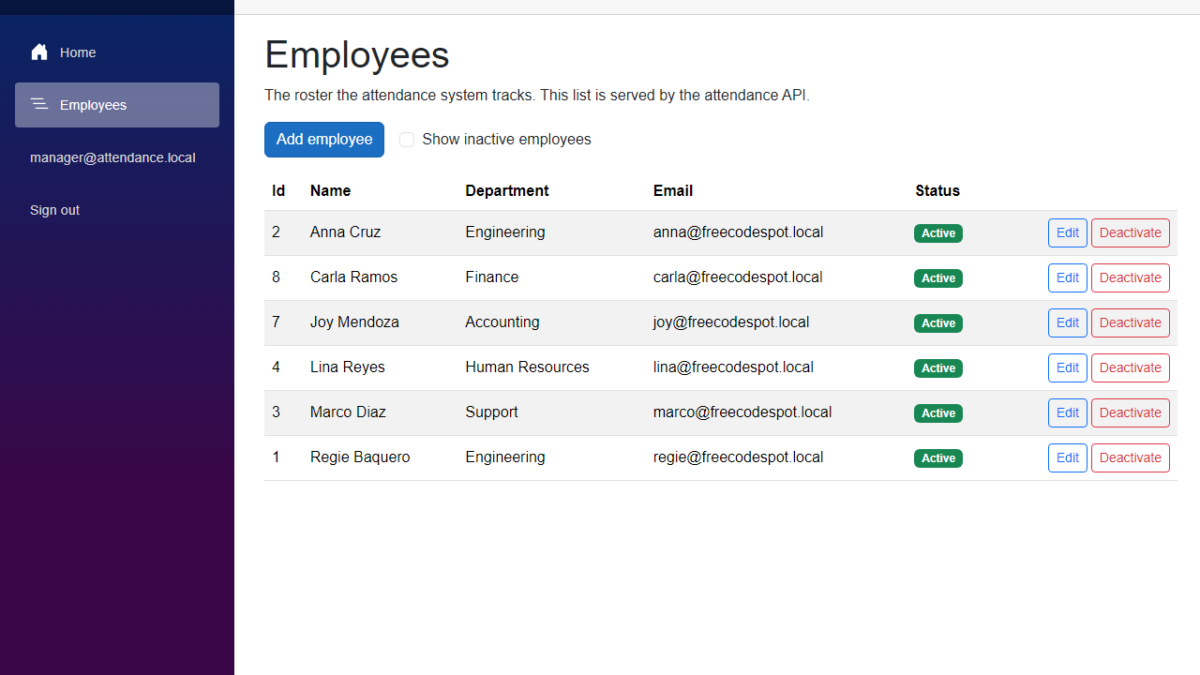Select the name Regie Baquero

pyautogui.click(x=360, y=457)
